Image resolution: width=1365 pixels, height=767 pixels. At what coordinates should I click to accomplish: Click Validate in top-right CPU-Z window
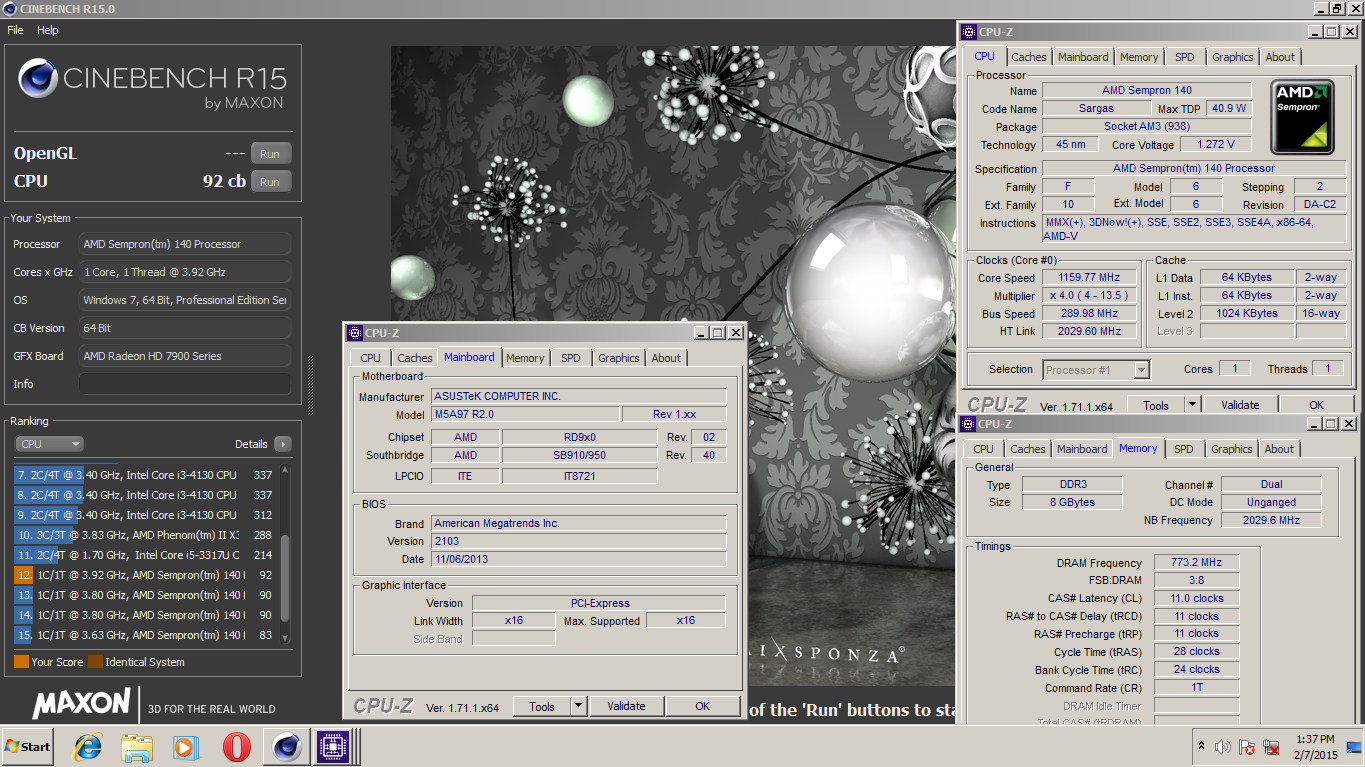(x=1240, y=405)
